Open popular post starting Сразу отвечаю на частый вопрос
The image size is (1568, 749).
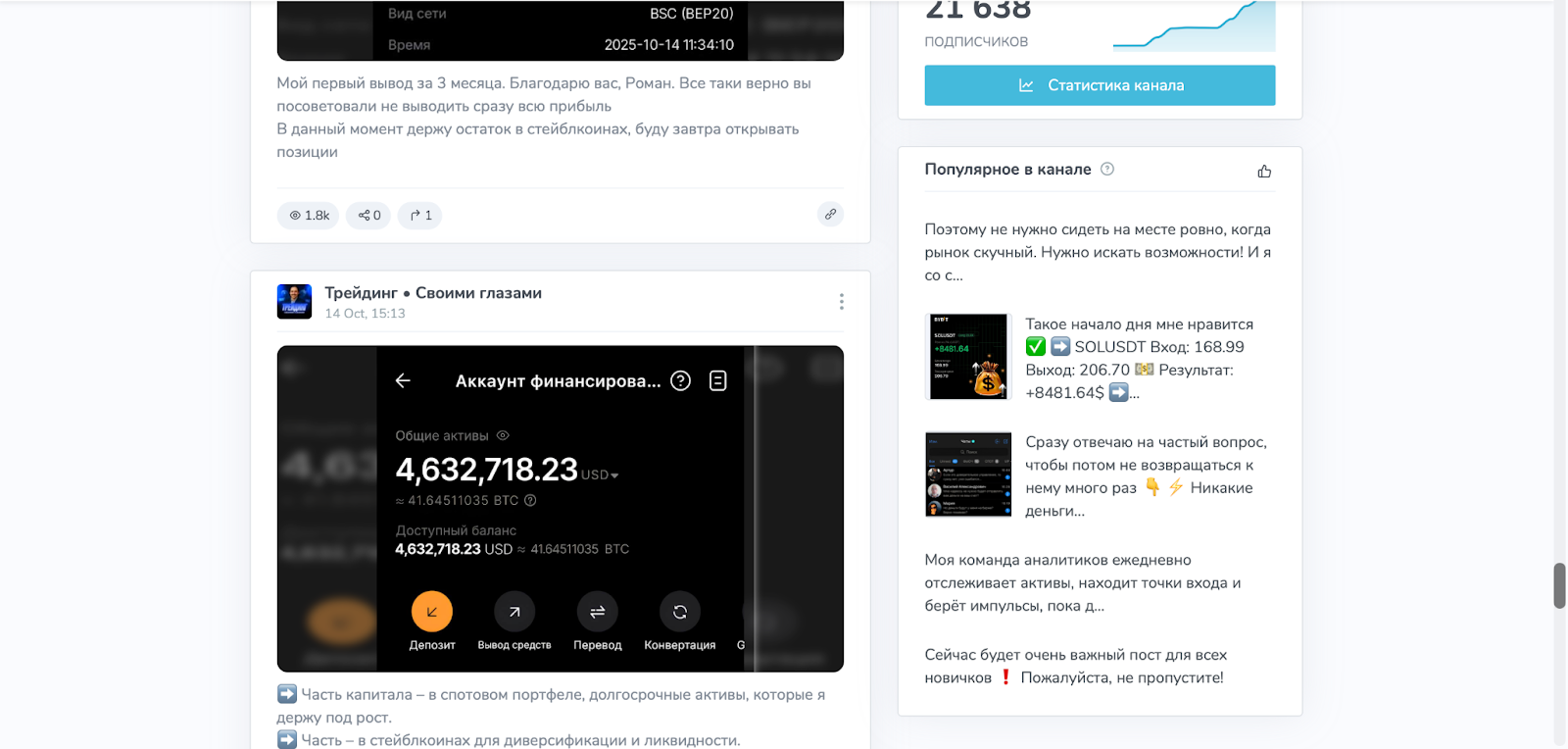[1146, 476]
